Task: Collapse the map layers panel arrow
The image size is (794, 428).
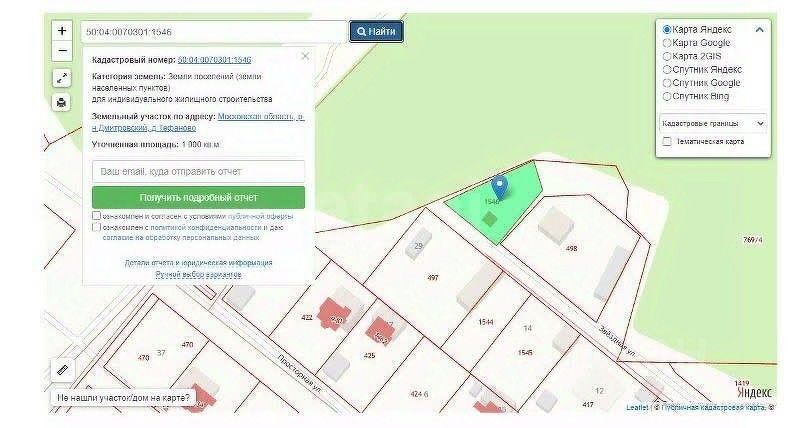Action: [759, 30]
